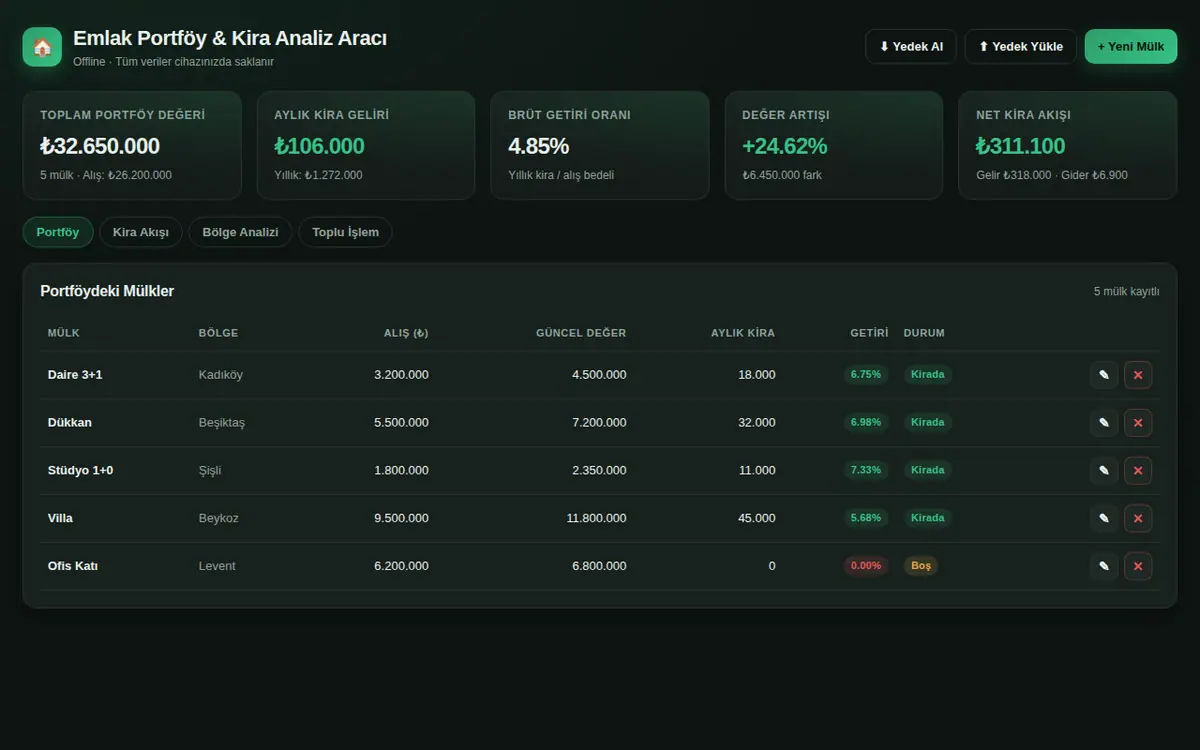Viewport: 1200px width, 750px height.
Task: Click the Güncel Değer column header
Action: (581, 333)
